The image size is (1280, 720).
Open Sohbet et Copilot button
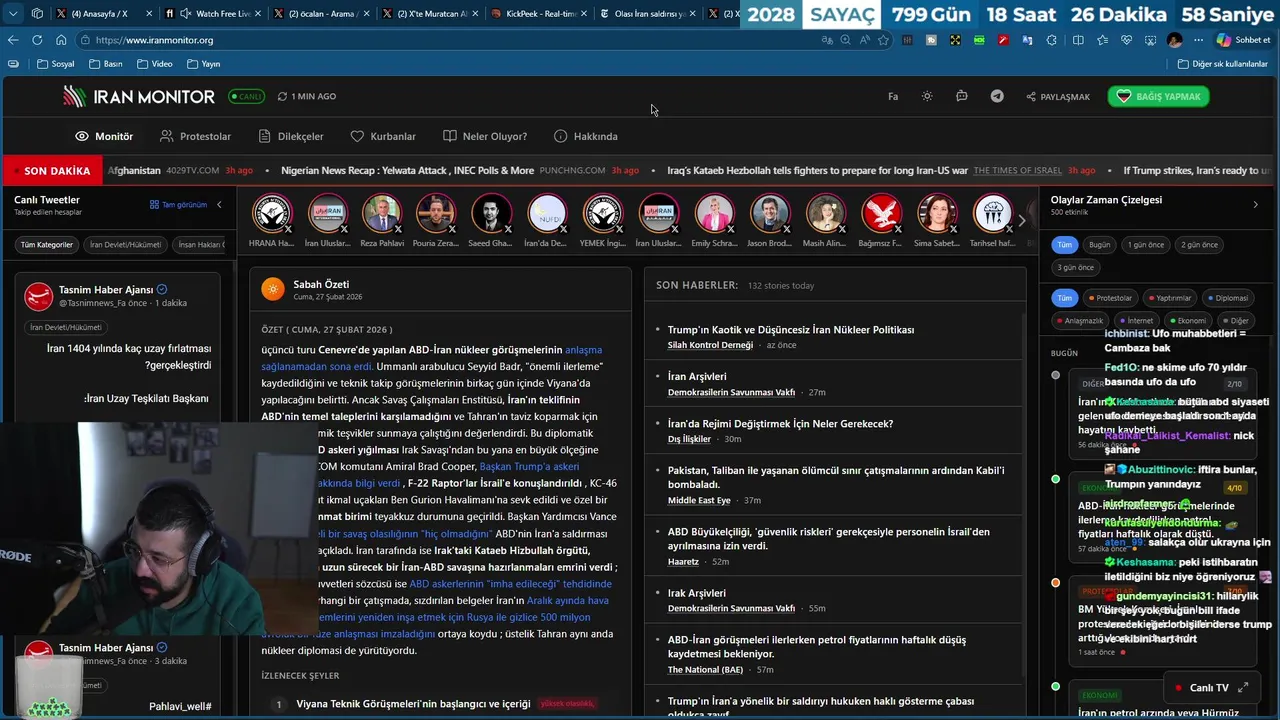click(x=1243, y=40)
